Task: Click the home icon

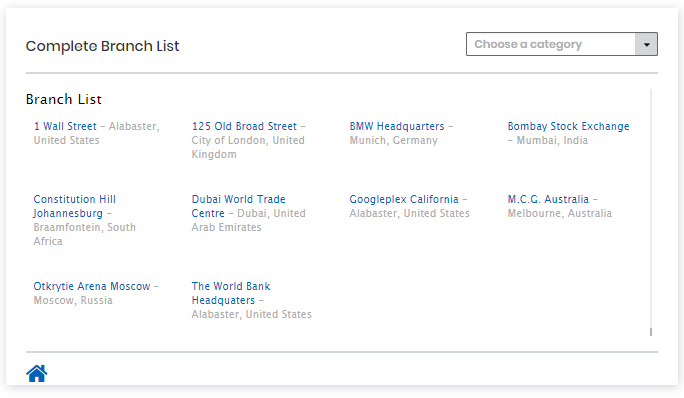Action: [x=37, y=373]
